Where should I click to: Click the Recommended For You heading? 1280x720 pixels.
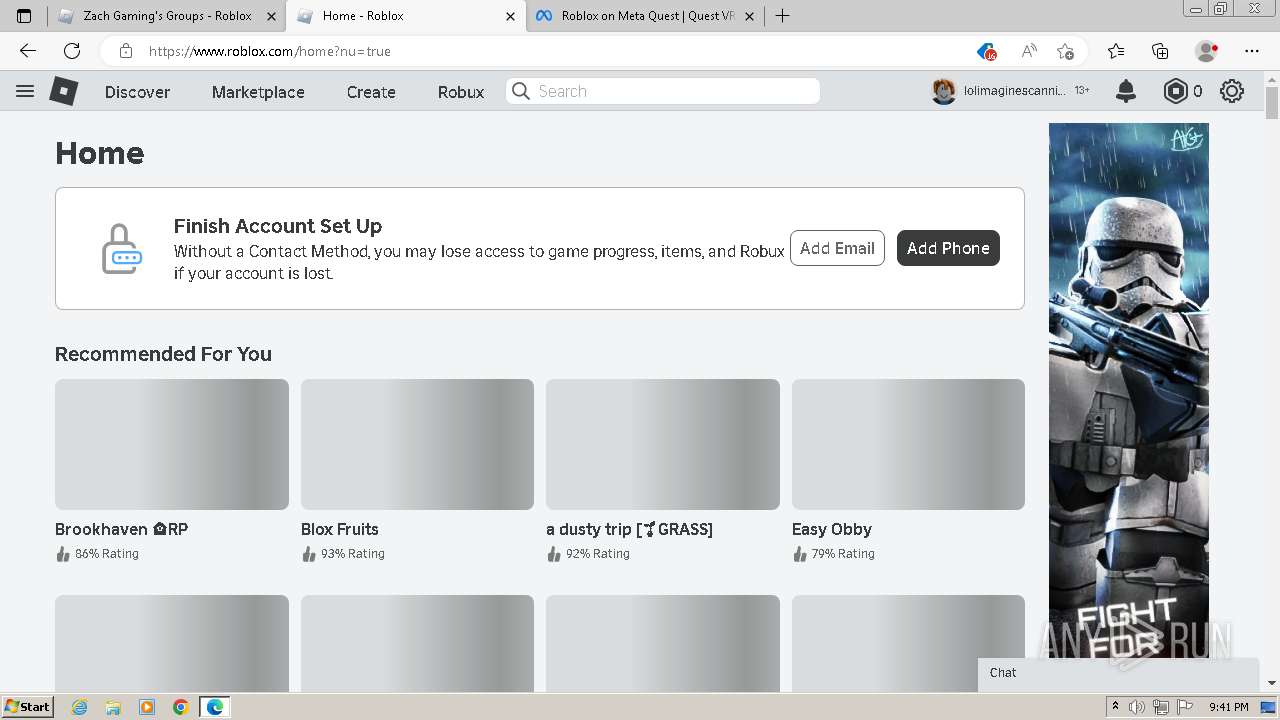[x=163, y=354]
